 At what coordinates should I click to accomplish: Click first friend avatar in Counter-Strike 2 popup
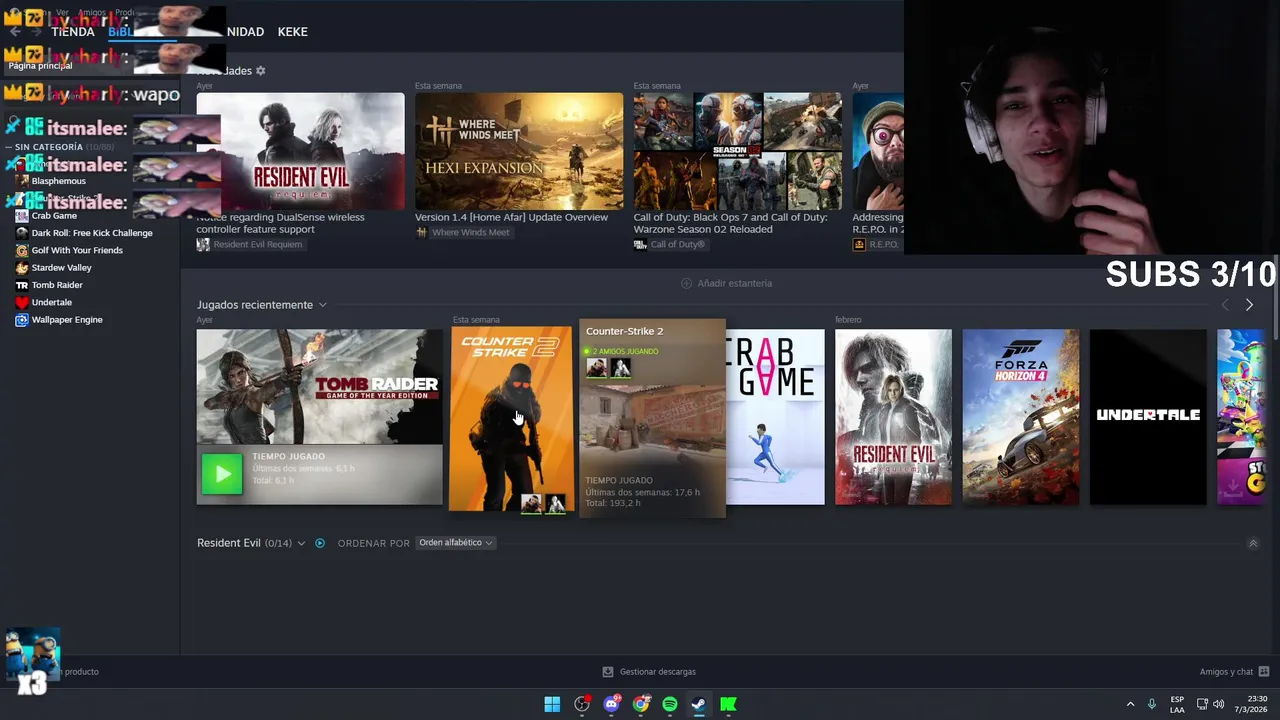[597, 367]
